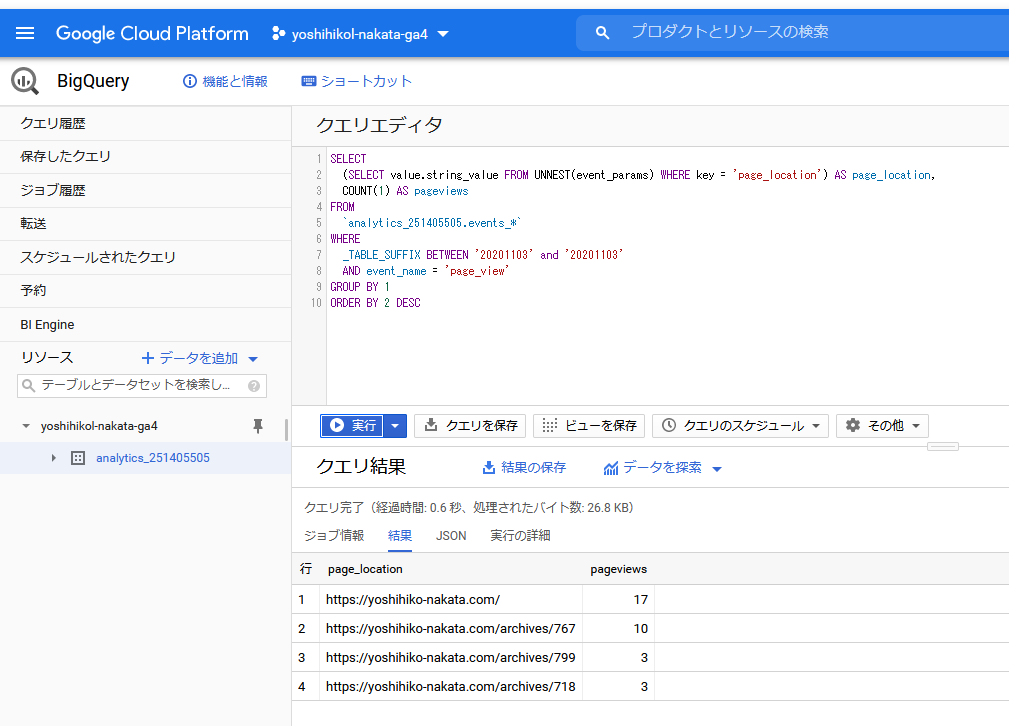This screenshot has height=726, width=1009.
Task: Expand the analytics_251405505 dataset
Action: pos(53,458)
